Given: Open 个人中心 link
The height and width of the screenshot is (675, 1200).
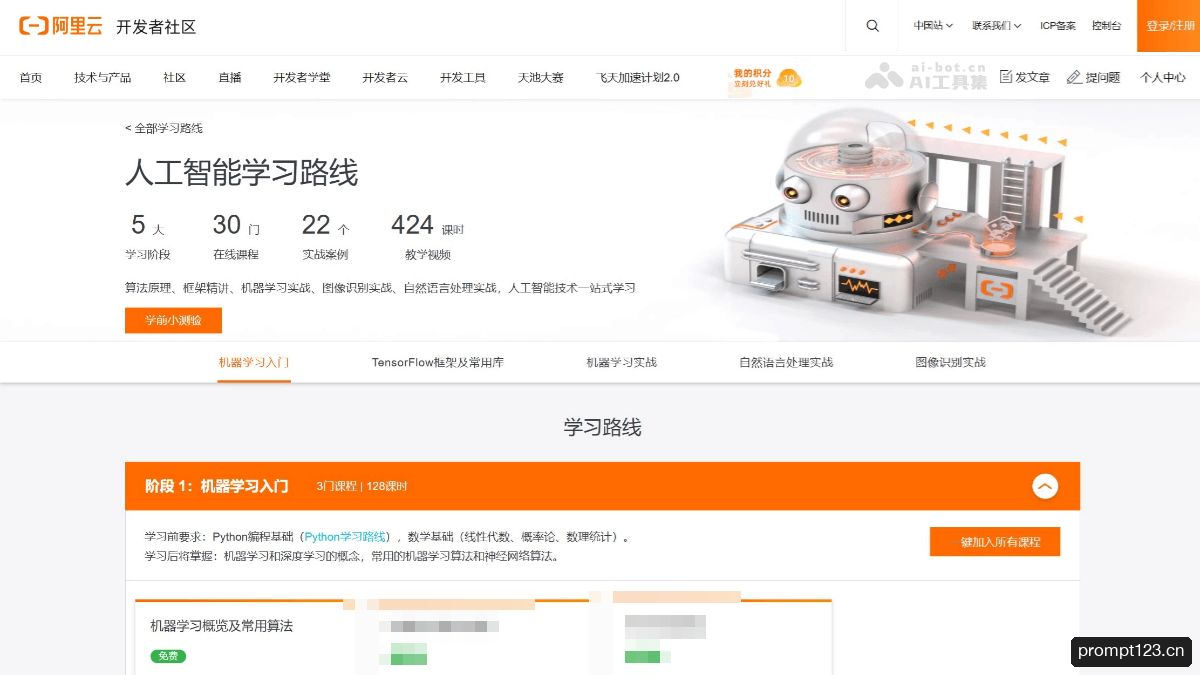Looking at the screenshot, I should pyautogui.click(x=1163, y=77).
